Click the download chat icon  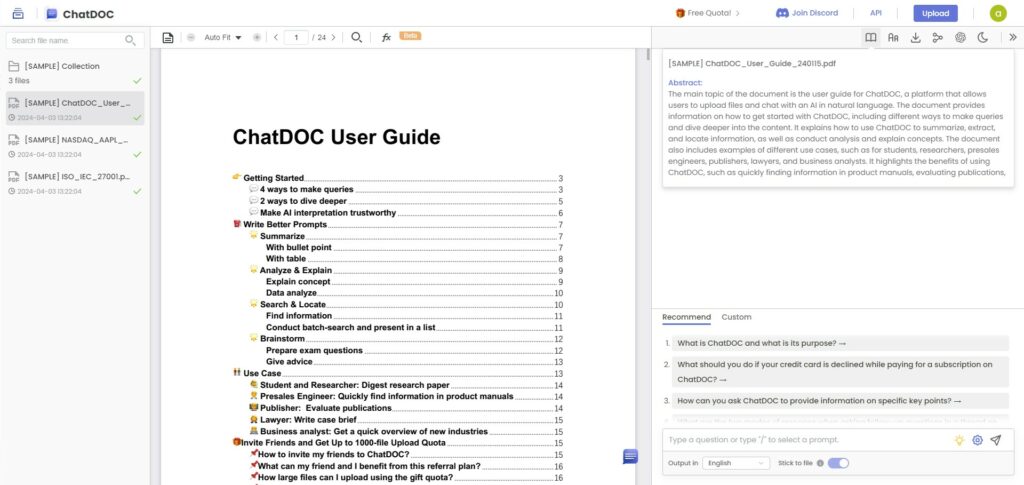tap(916, 38)
